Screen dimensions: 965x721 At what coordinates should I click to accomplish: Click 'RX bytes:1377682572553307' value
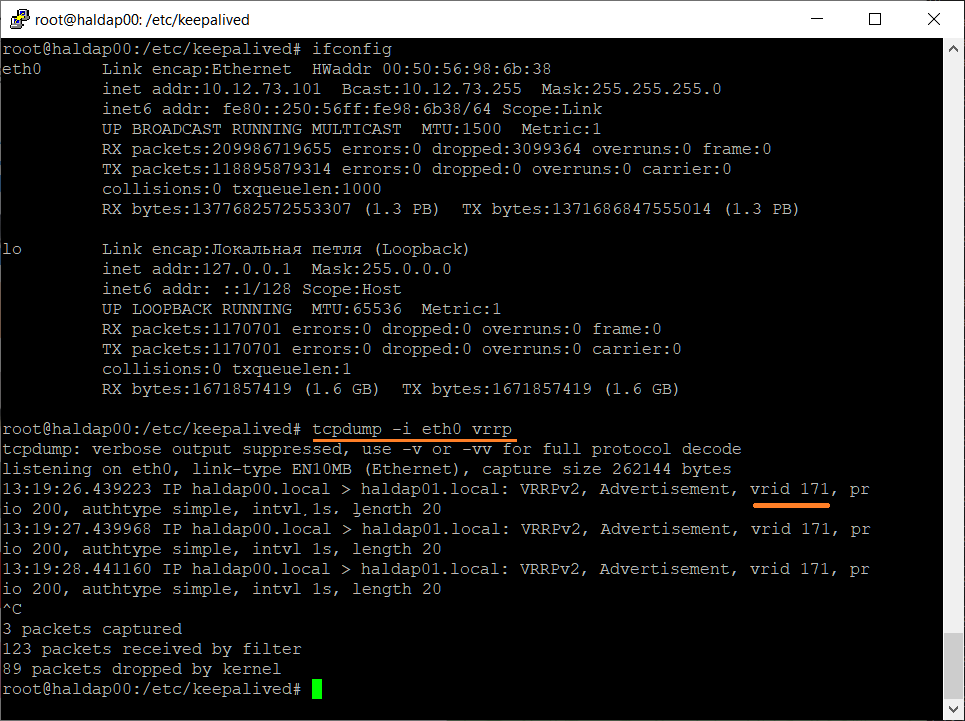click(226, 209)
